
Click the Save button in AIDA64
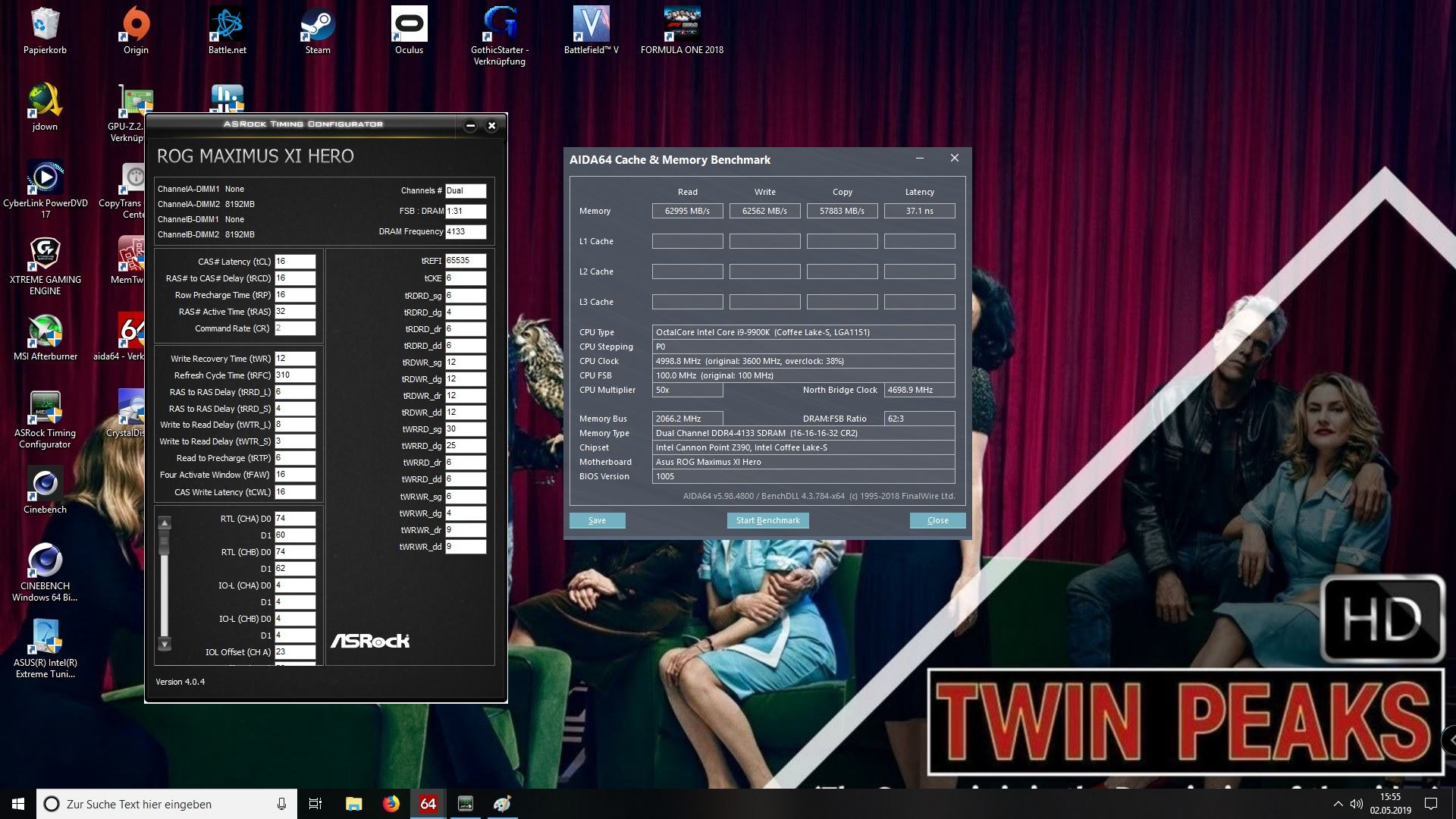click(597, 520)
